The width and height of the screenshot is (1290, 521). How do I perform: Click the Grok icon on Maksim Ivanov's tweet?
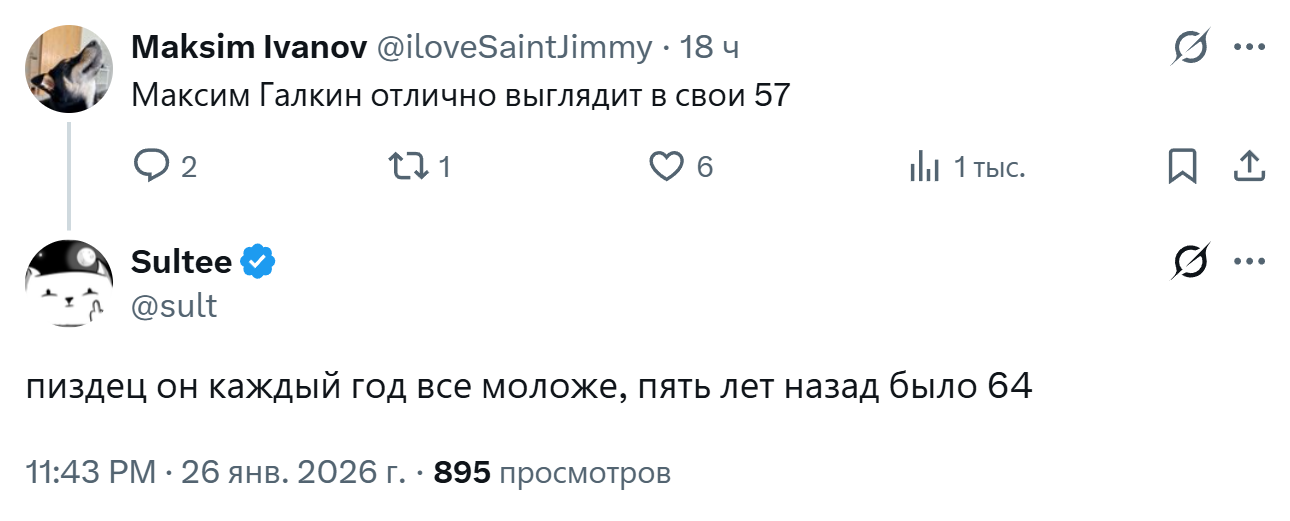pyautogui.click(x=1190, y=47)
